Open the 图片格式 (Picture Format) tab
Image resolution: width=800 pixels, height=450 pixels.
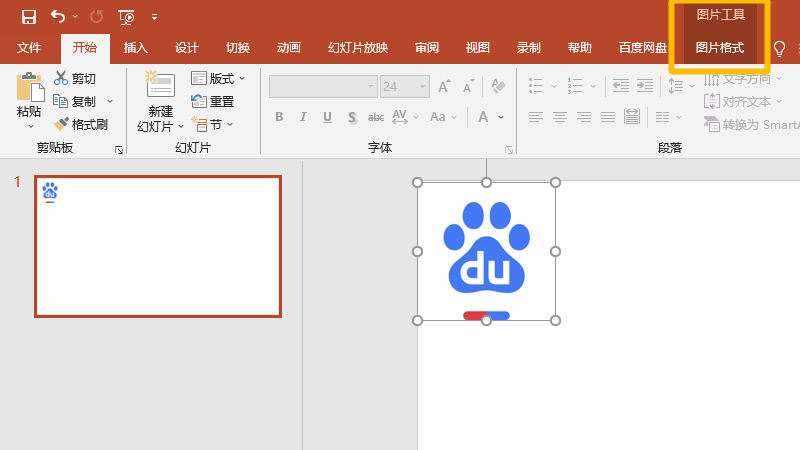[x=719, y=48]
